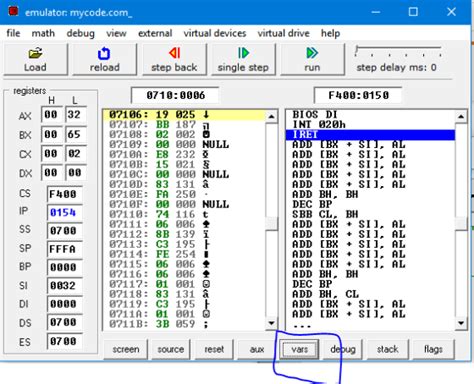Click the BX low byte field 65
Image resolution: width=474 pixels, height=384 pixels.
(75, 135)
